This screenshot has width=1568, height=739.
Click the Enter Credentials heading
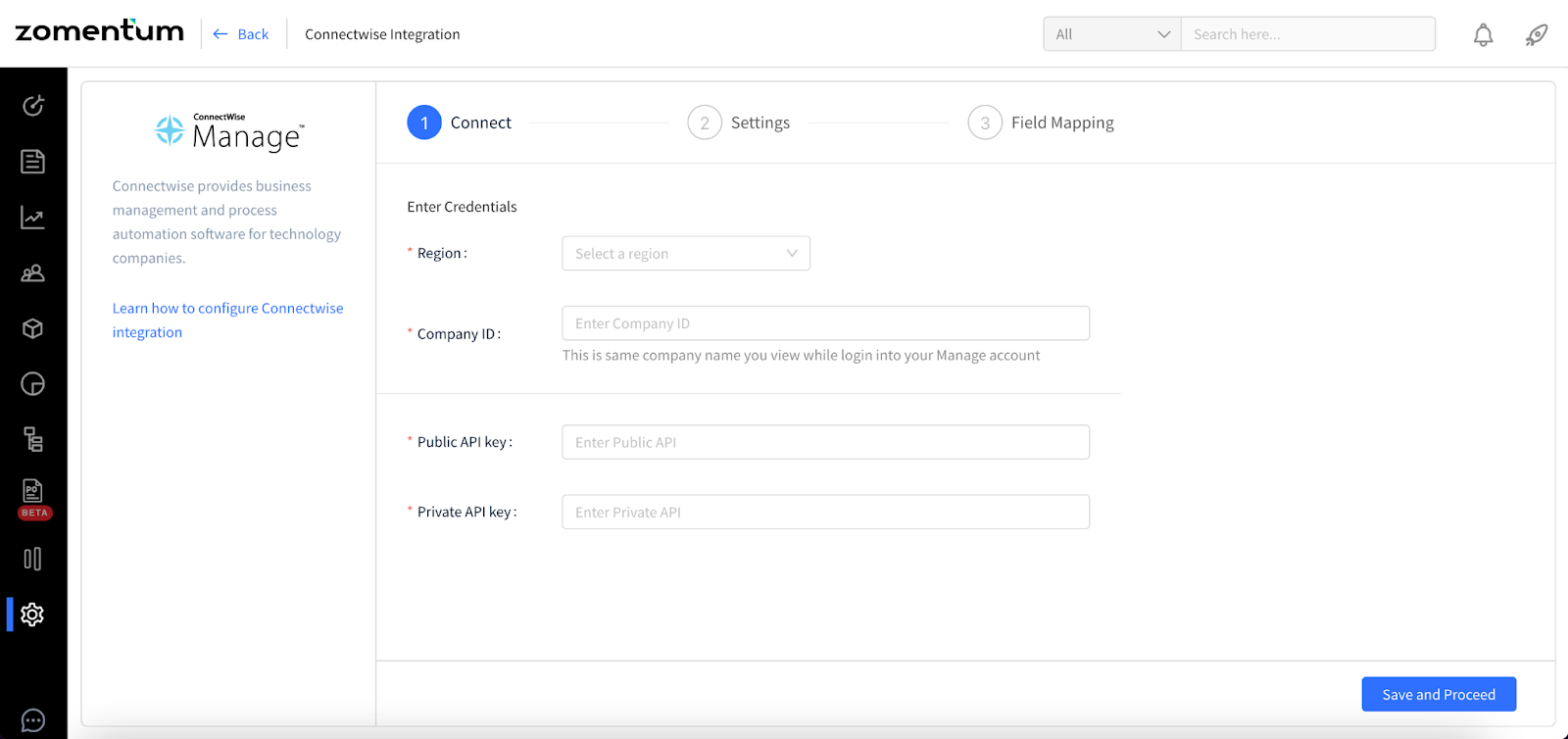tap(462, 207)
